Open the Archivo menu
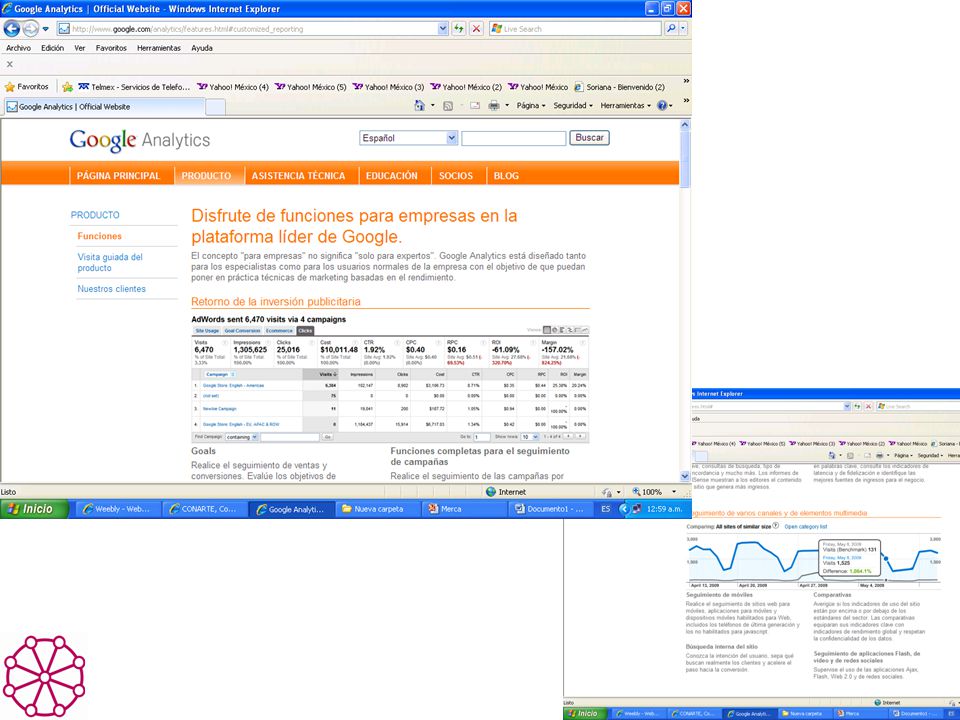The height and width of the screenshot is (720, 960). (x=18, y=48)
